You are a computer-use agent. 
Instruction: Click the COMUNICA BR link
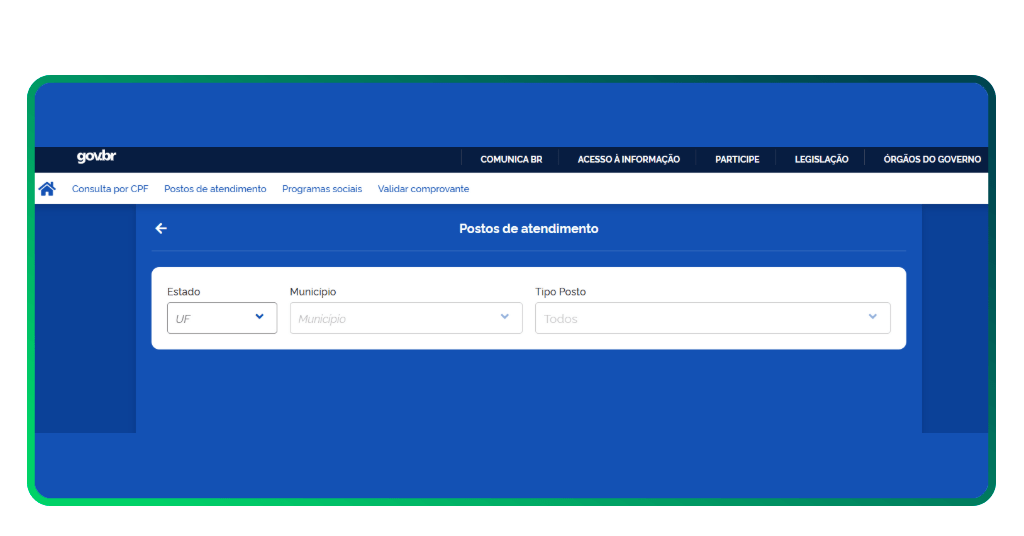click(511, 160)
